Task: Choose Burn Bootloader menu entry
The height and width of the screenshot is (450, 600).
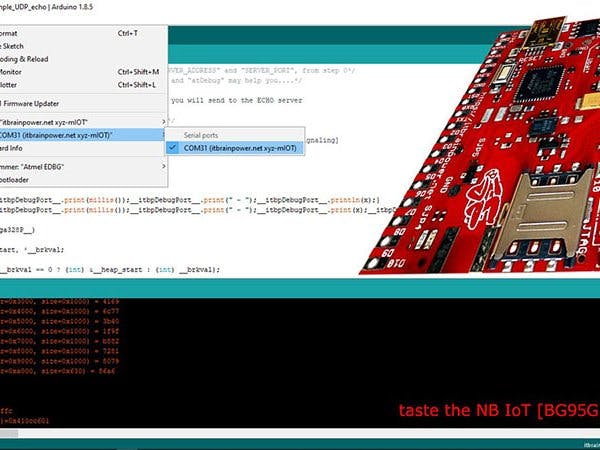Action: [x=83, y=179]
